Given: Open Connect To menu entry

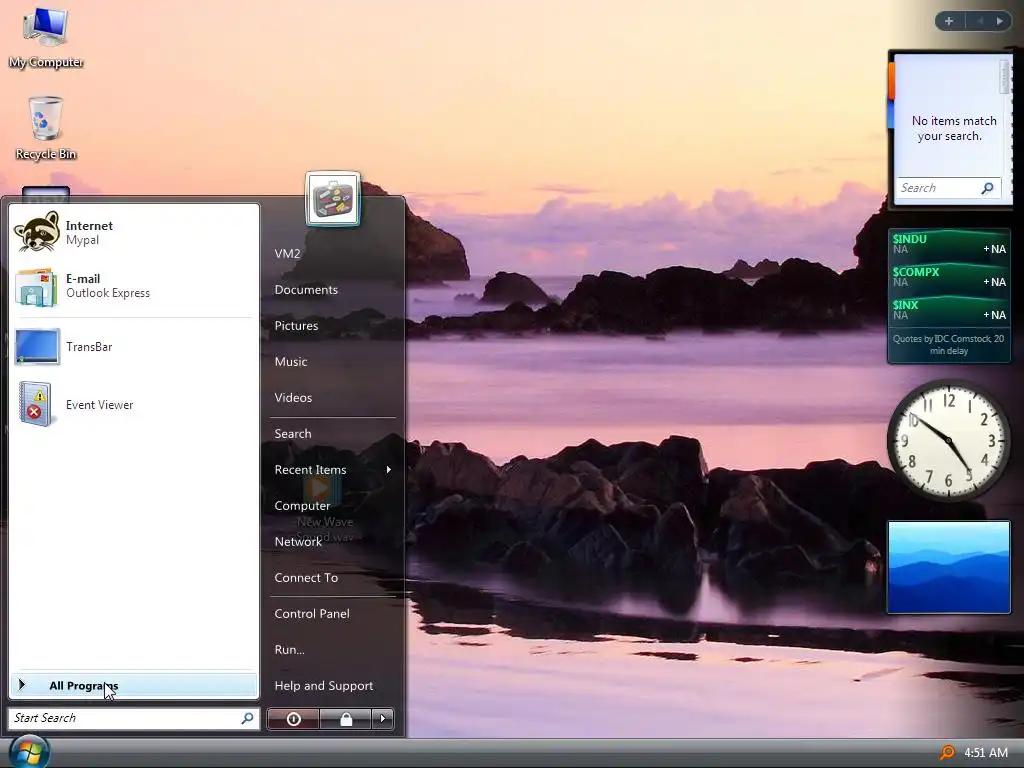Looking at the screenshot, I should click(x=306, y=577).
